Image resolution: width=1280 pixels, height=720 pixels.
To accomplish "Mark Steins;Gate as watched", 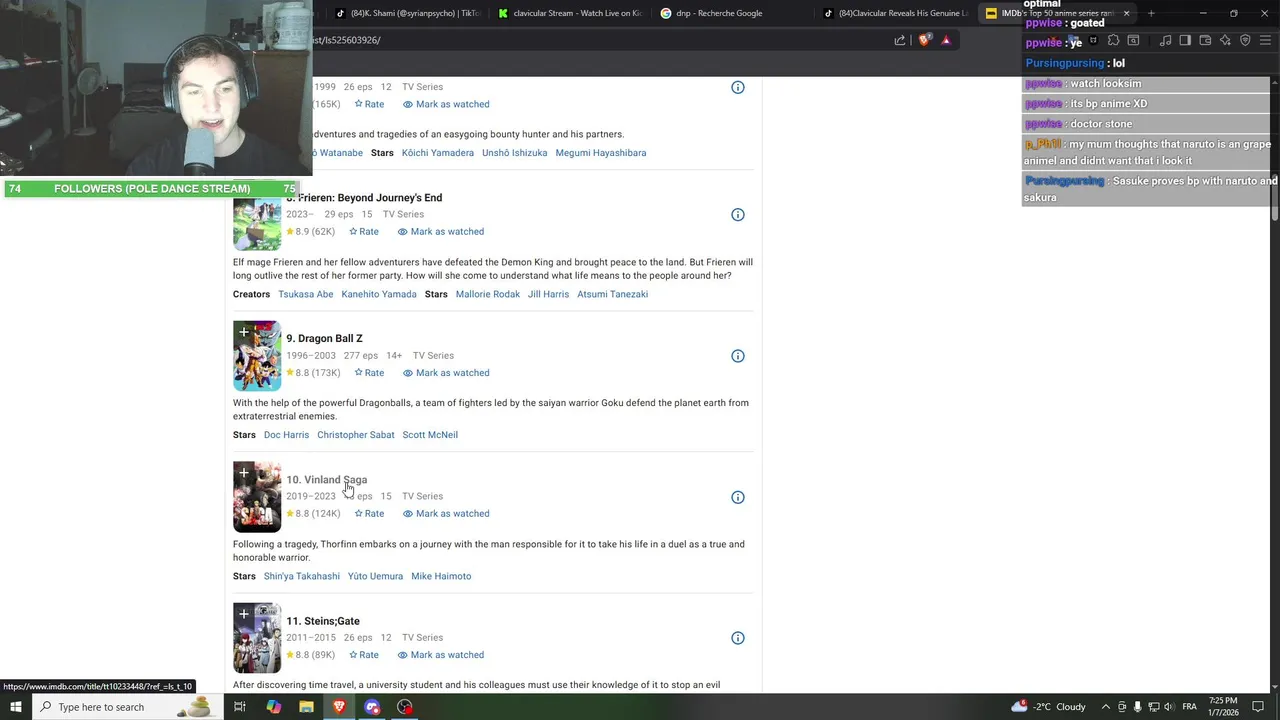I will [x=441, y=655].
